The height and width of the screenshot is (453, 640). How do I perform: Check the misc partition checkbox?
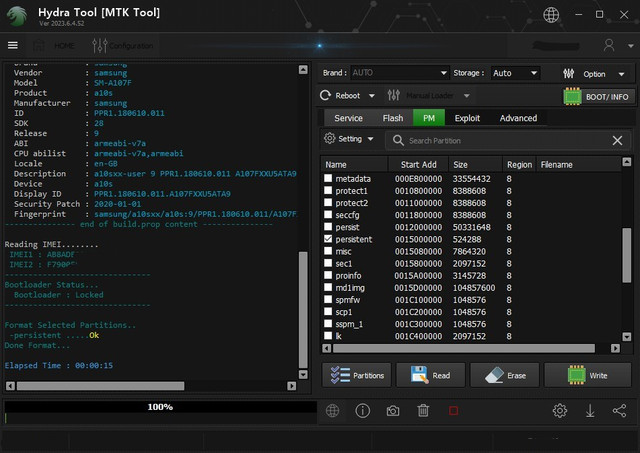[328, 251]
